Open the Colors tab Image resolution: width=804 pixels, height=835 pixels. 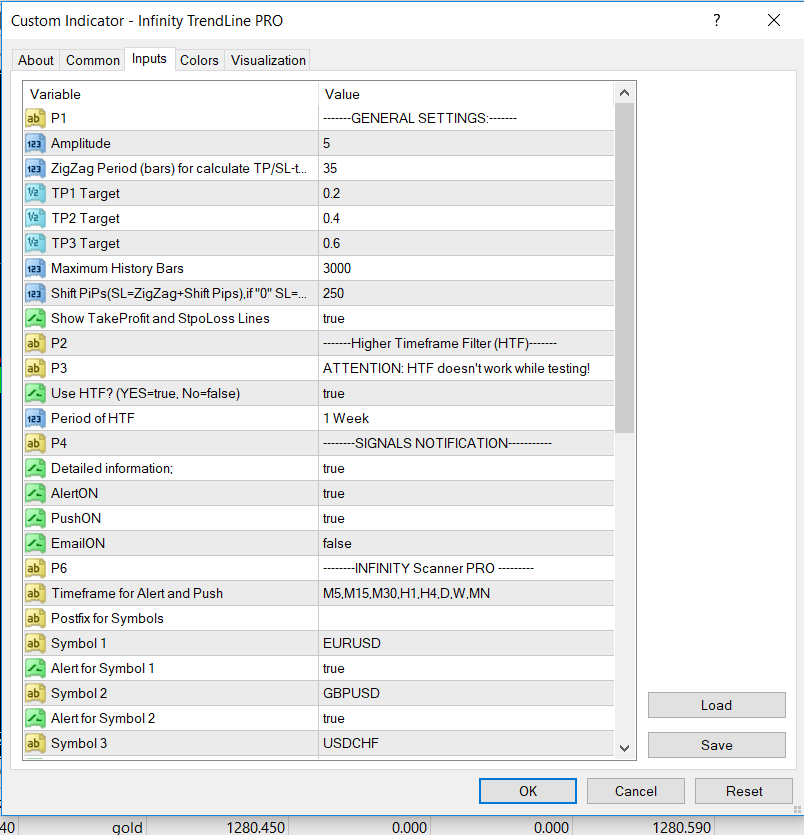(199, 60)
